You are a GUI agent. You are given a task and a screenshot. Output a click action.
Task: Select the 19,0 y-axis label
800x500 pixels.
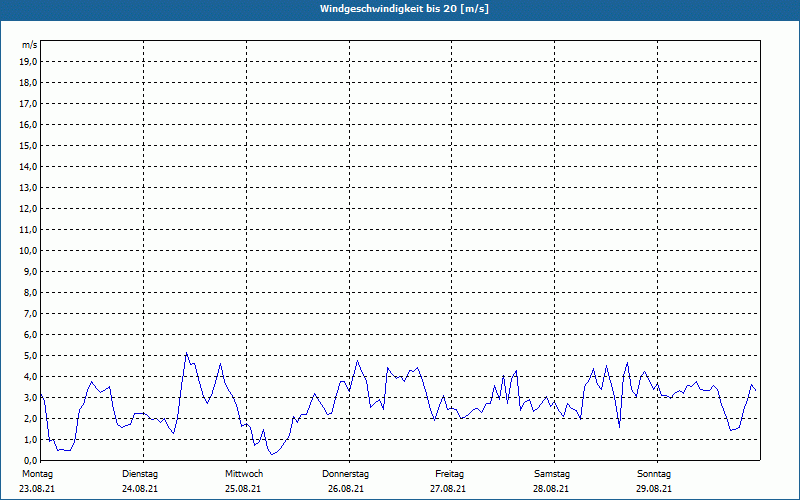(29, 62)
